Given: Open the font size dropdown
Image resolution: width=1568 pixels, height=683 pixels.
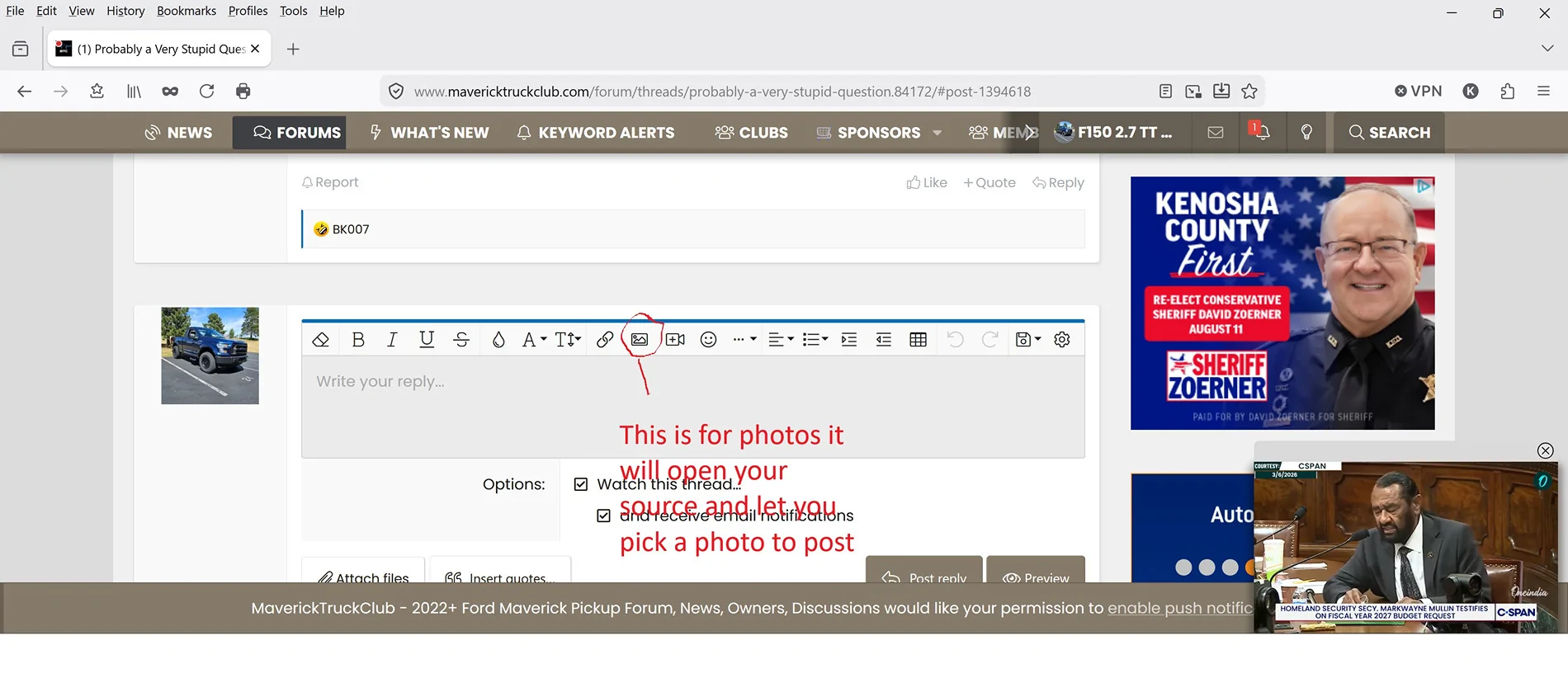Looking at the screenshot, I should (568, 339).
